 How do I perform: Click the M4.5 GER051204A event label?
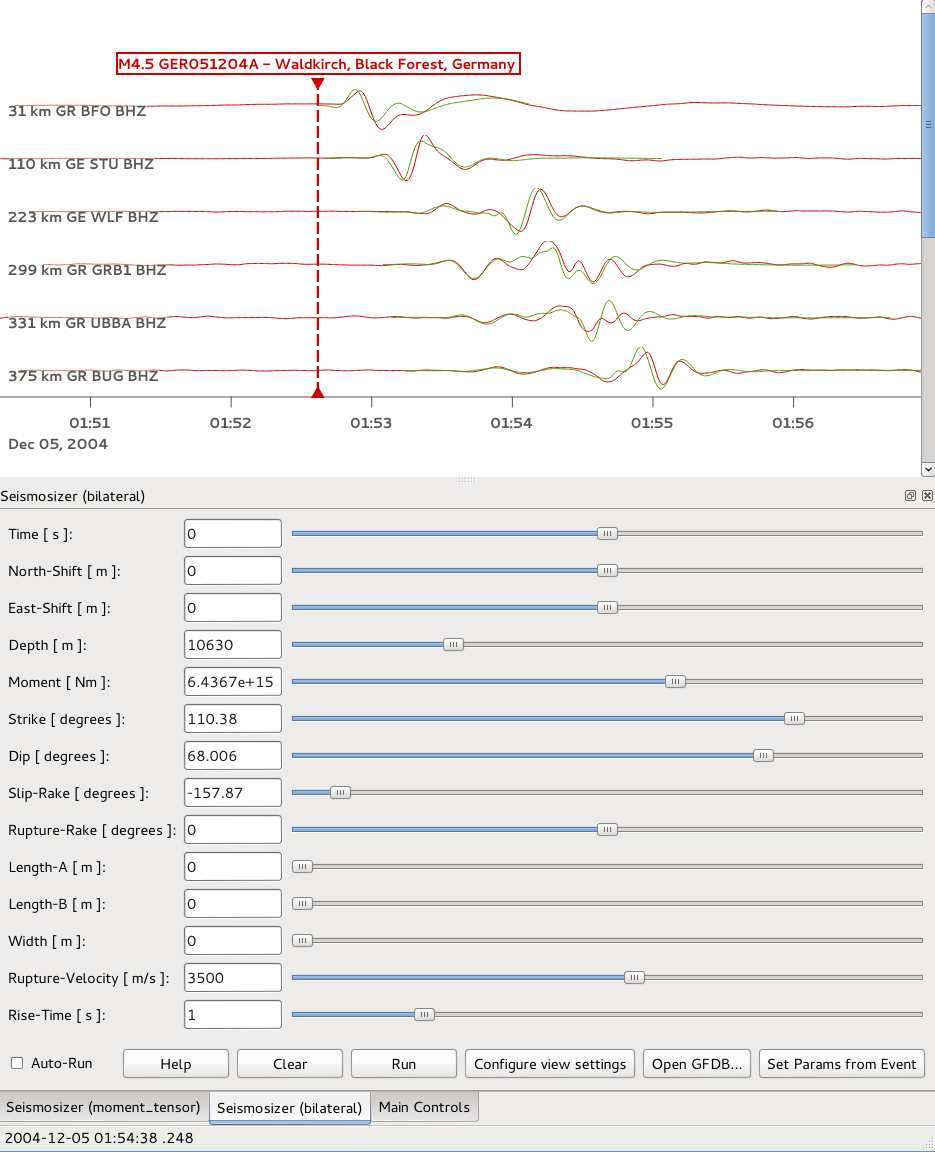click(318, 64)
